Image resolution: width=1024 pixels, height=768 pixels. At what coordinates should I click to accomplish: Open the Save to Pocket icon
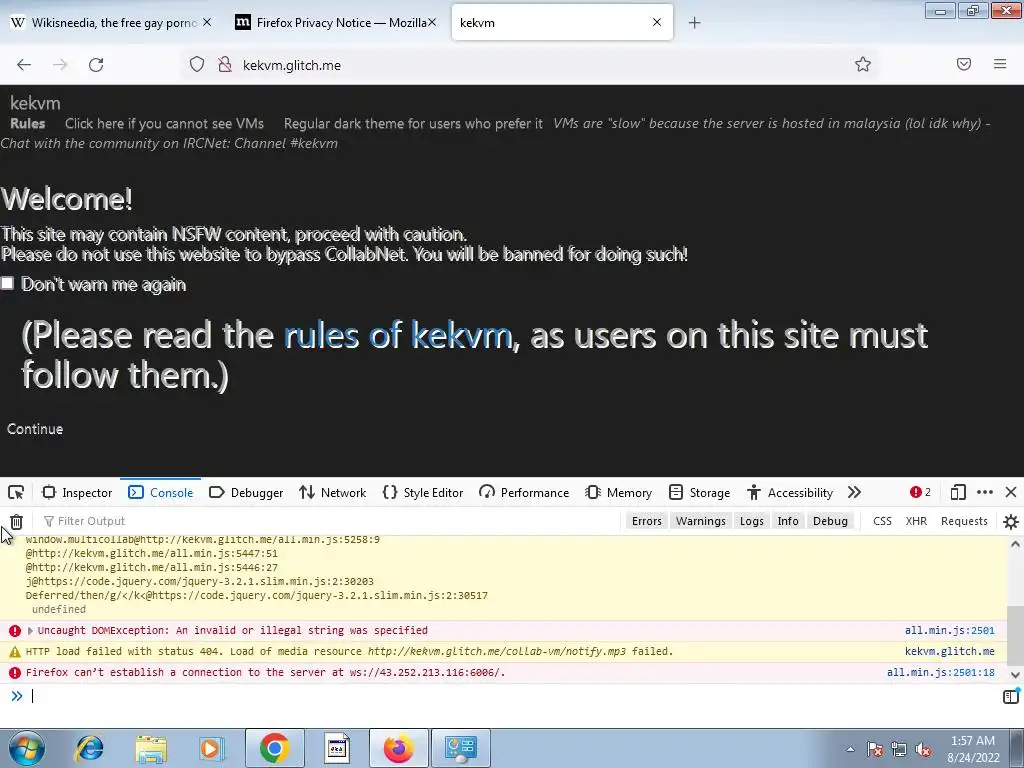pos(964,64)
